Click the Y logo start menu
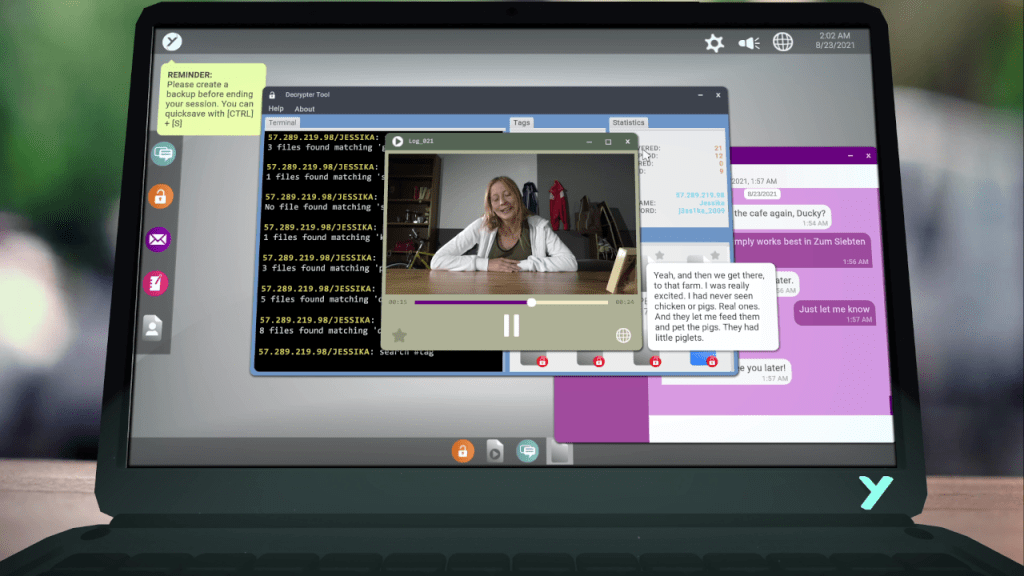 (173, 42)
